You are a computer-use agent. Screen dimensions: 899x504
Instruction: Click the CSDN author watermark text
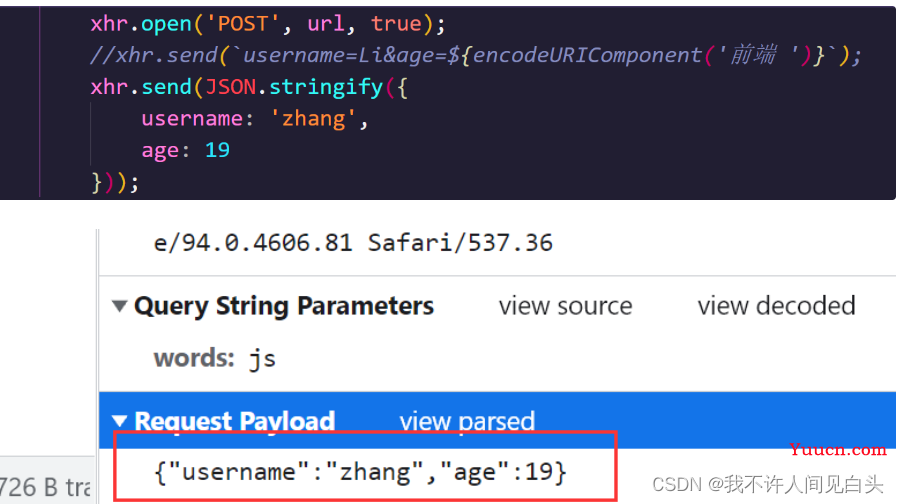[767, 485]
